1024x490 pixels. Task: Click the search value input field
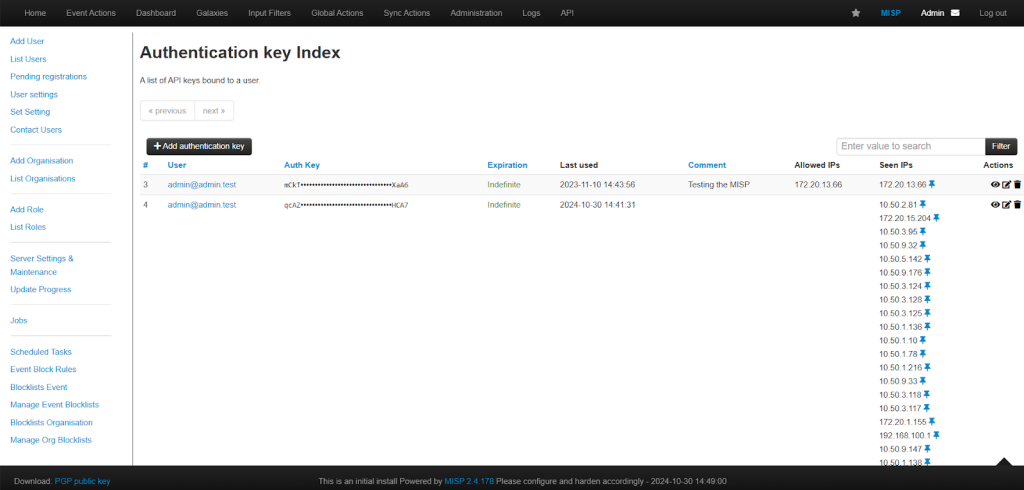point(910,146)
